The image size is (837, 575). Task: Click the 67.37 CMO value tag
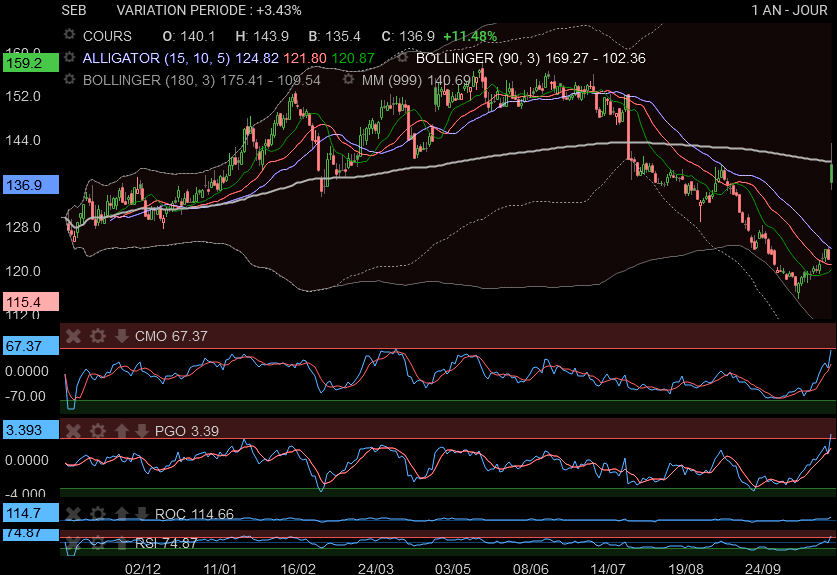[30, 346]
